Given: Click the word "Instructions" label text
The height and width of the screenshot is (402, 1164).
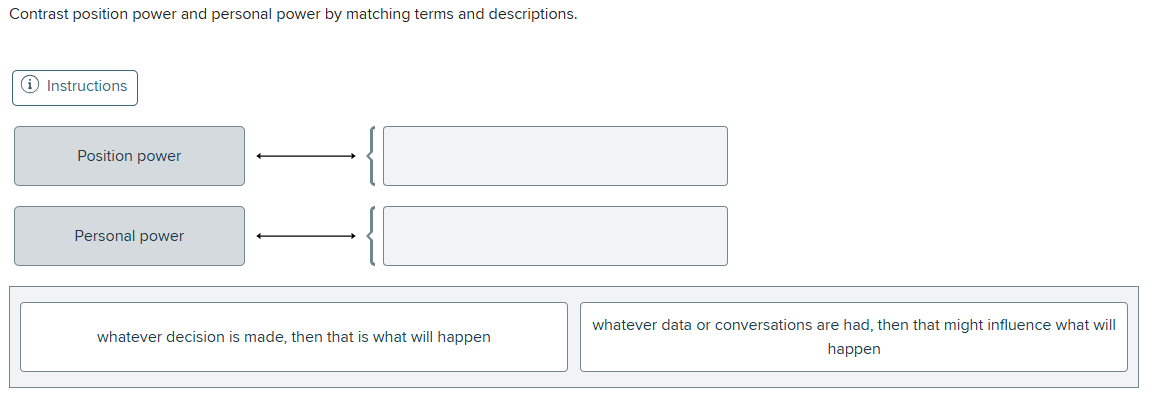Looking at the screenshot, I should click(x=87, y=86).
